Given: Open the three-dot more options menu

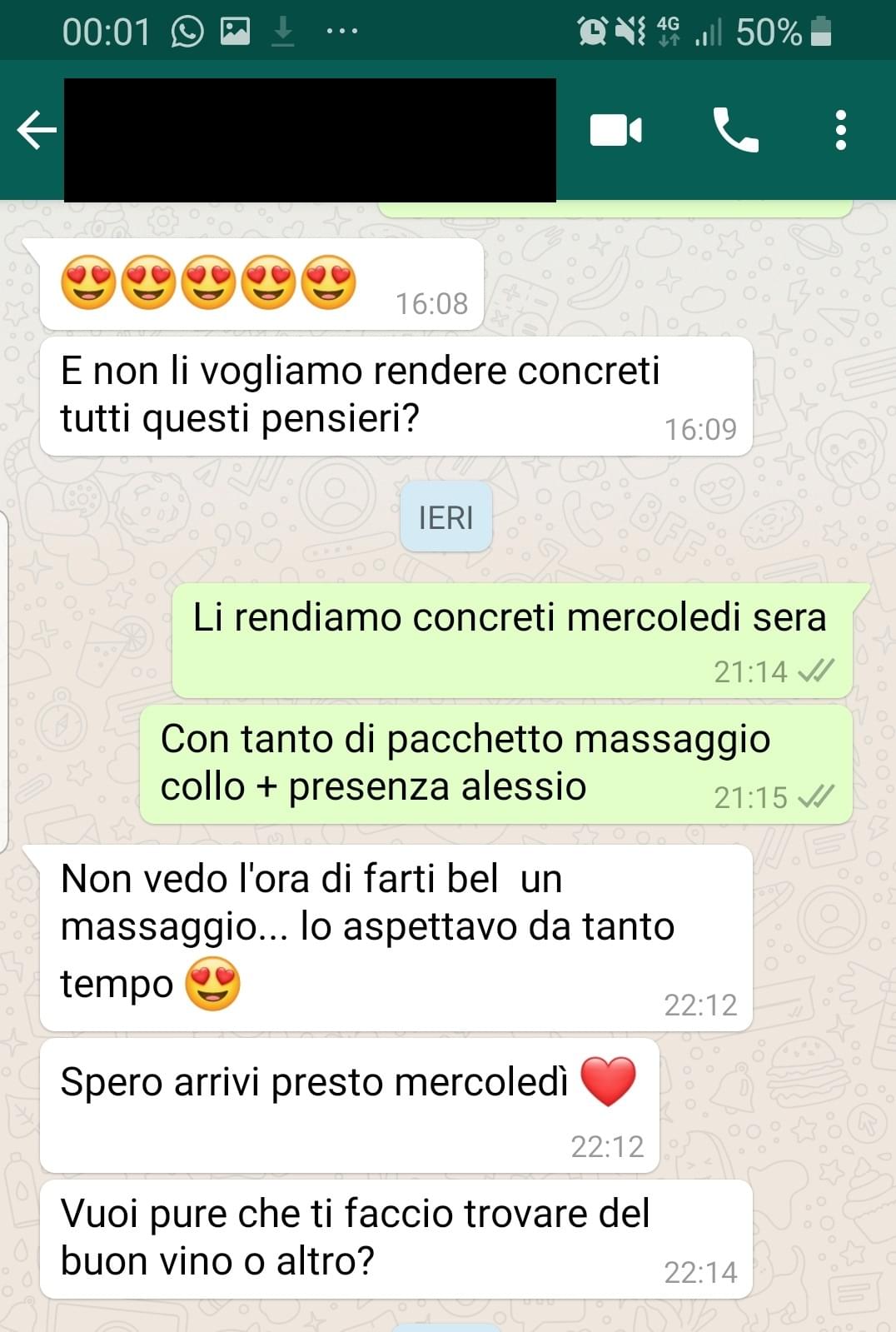Looking at the screenshot, I should [x=841, y=130].
